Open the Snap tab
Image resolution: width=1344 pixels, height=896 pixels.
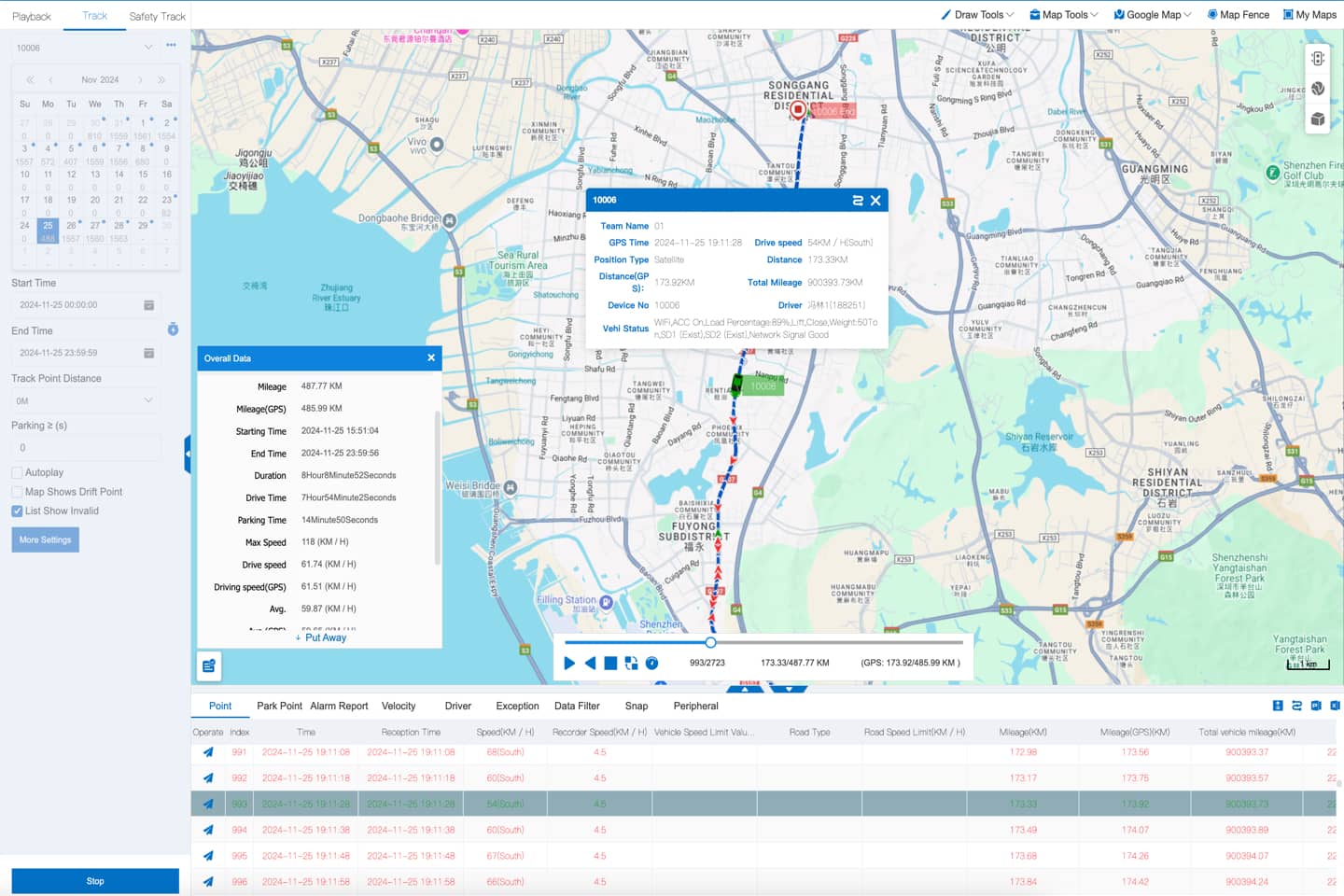point(637,707)
